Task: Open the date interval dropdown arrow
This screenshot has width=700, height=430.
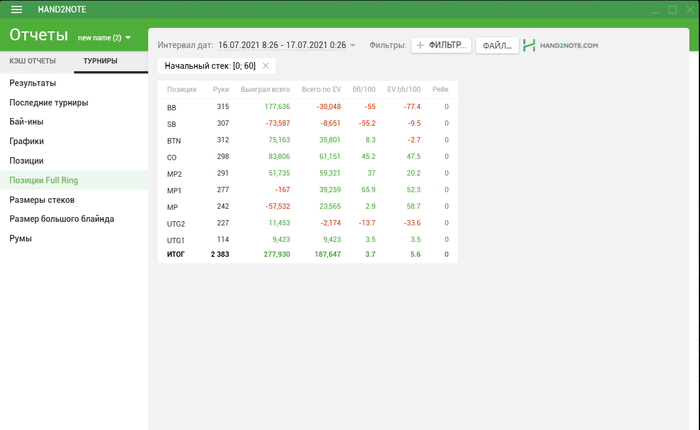Action: point(353,45)
